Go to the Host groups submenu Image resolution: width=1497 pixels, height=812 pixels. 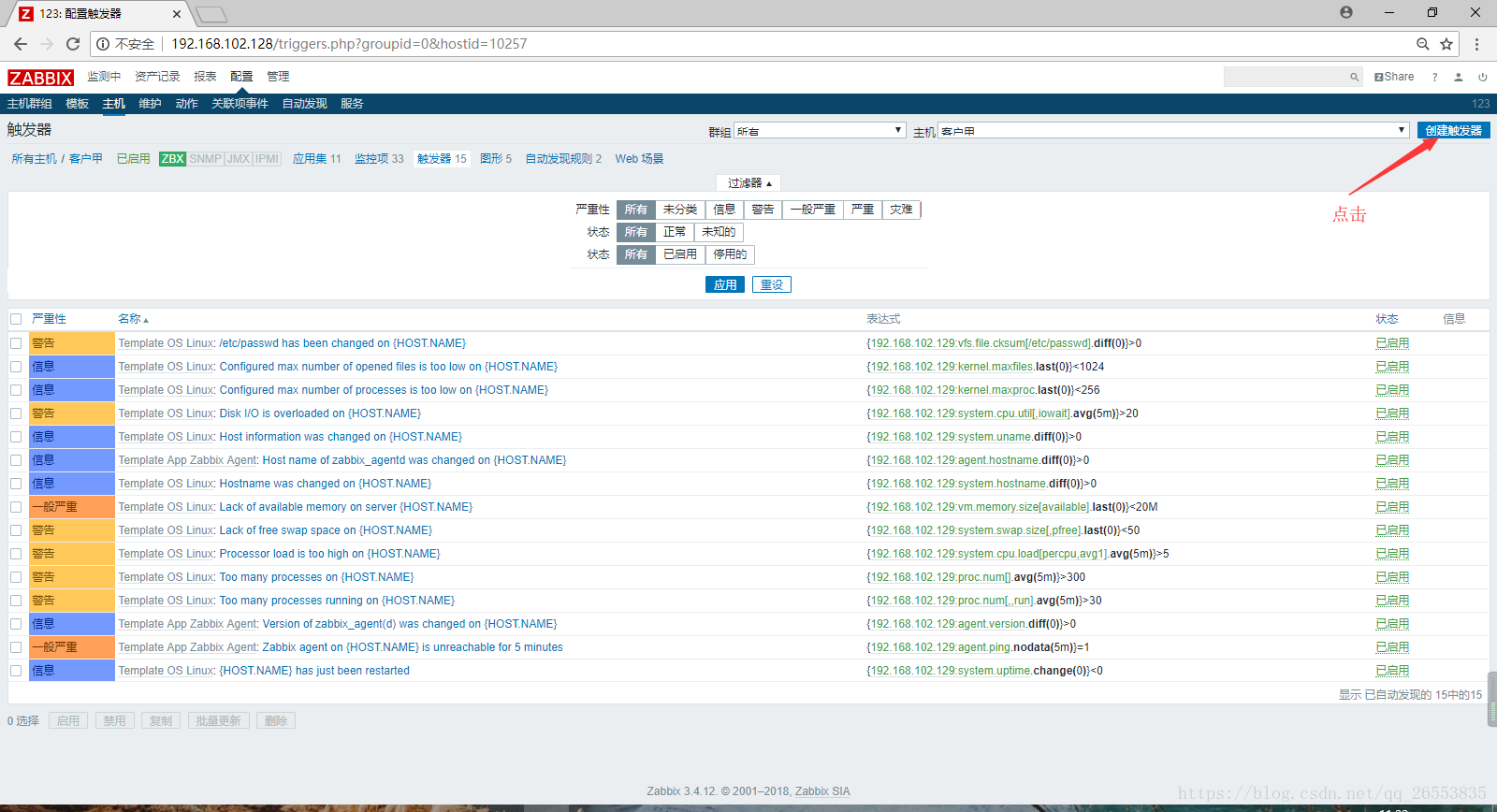30,104
